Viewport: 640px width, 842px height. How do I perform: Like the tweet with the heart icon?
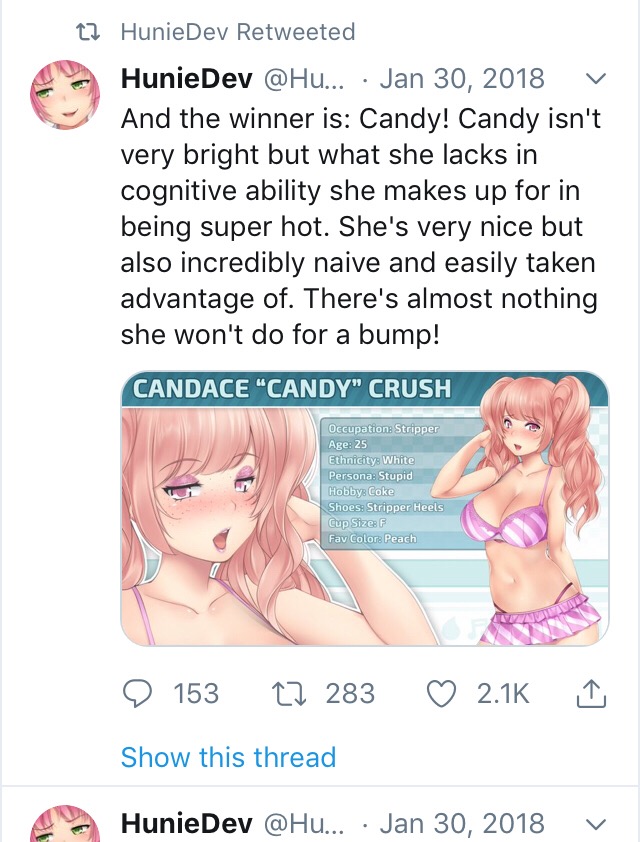[441, 693]
